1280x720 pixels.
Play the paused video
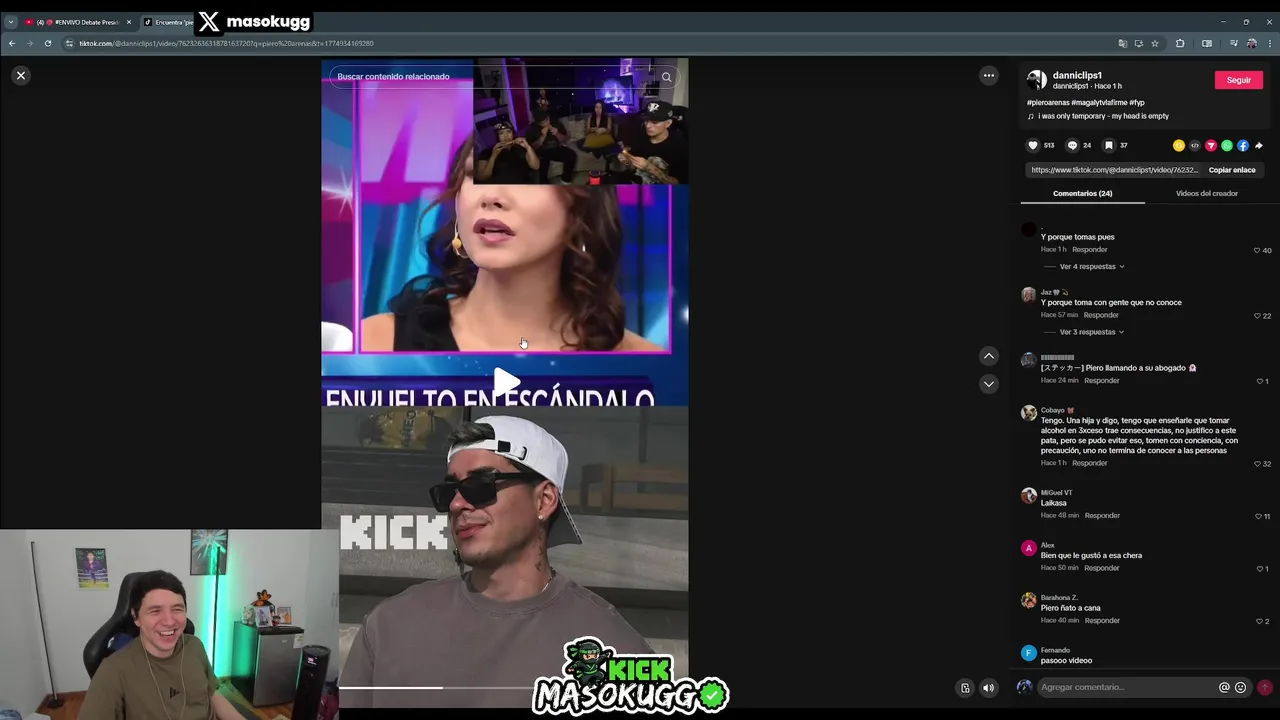505,381
